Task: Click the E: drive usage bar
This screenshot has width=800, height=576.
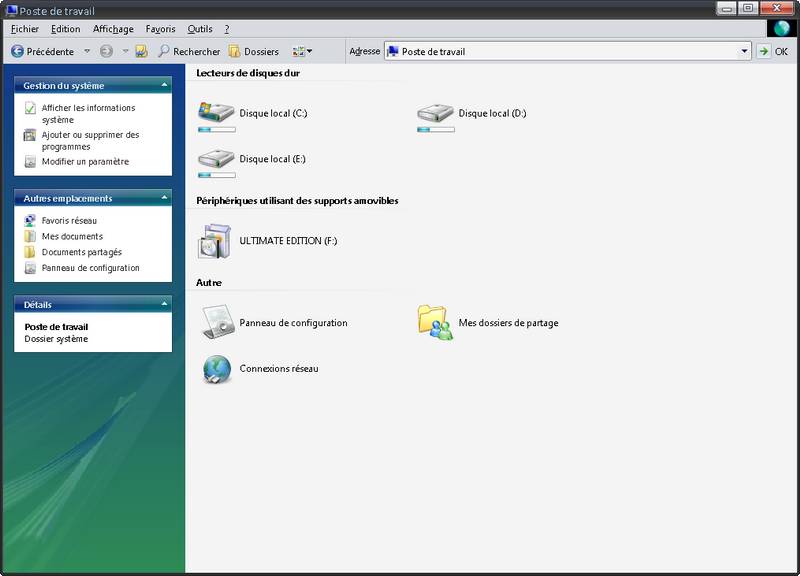Action: [x=217, y=175]
